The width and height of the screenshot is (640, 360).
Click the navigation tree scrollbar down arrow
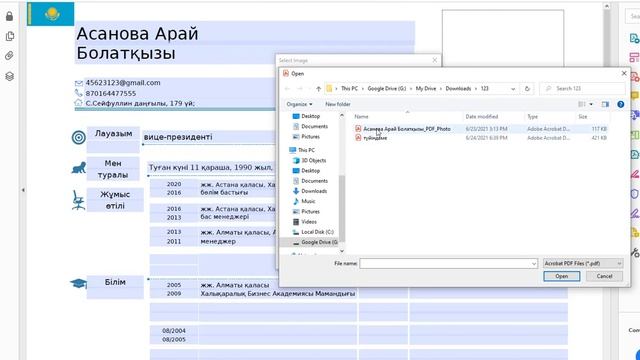[x=342, y=251]
